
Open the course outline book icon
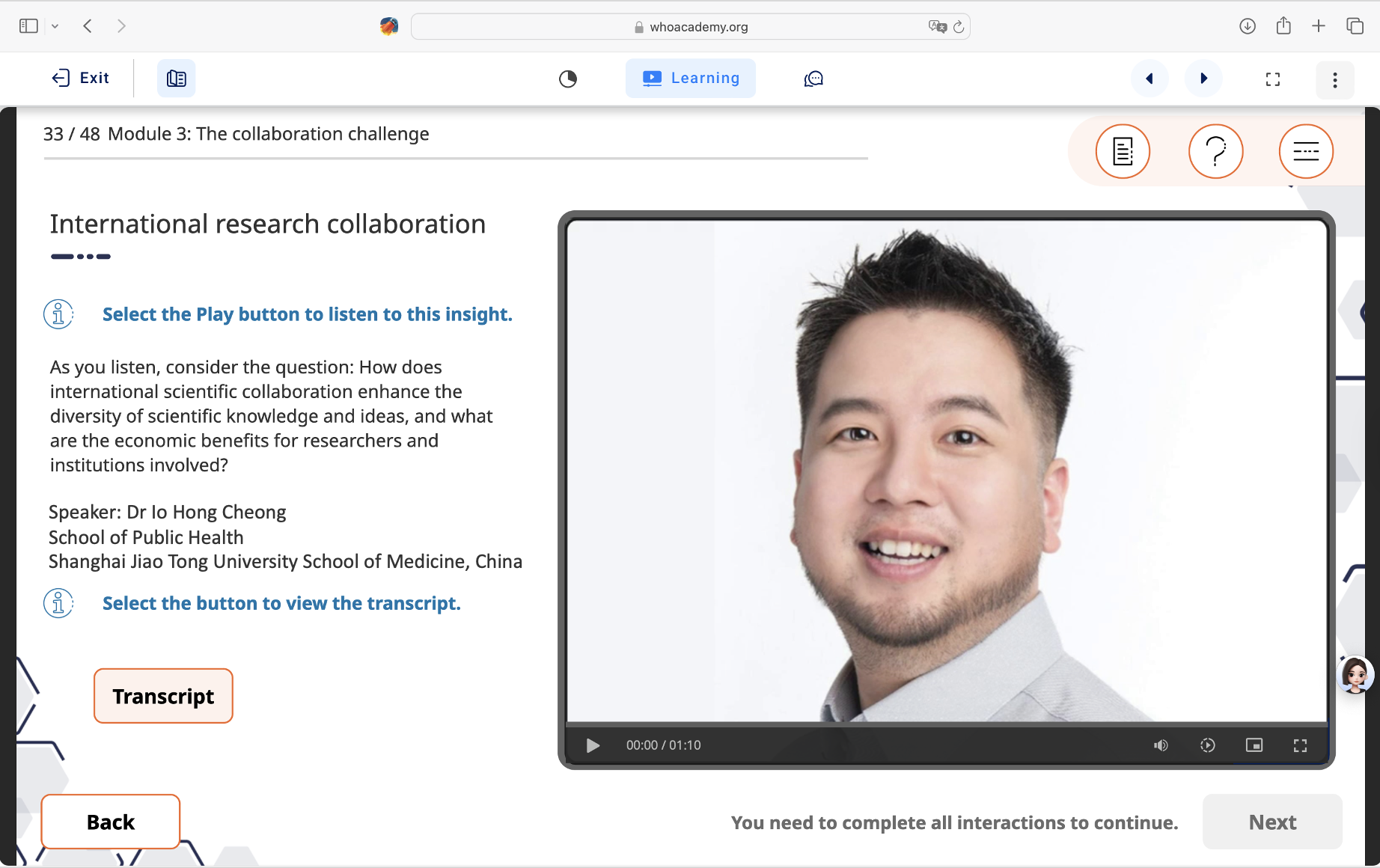coord(177,79)
